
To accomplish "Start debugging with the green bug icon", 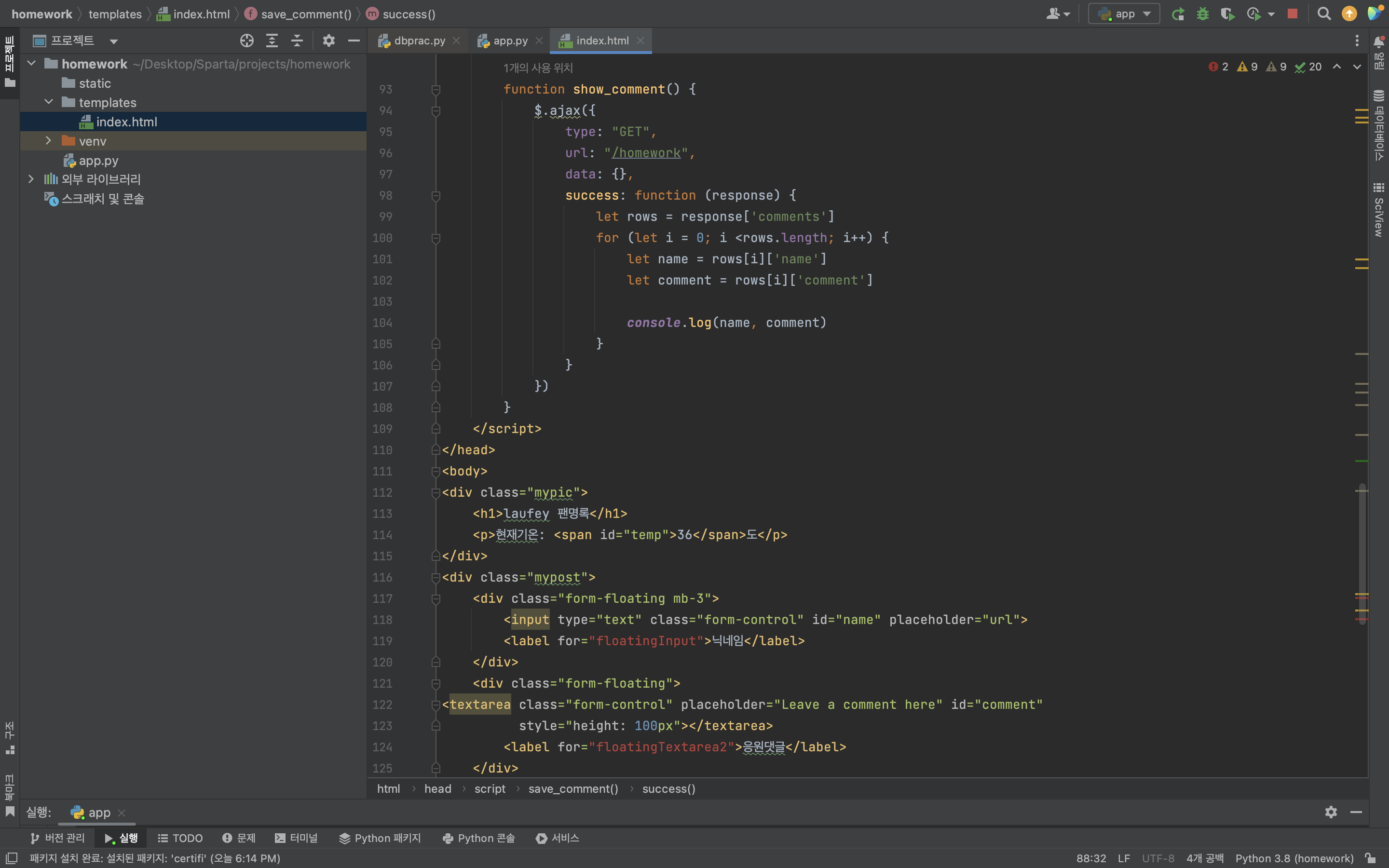I will [x=1202, y=14].
